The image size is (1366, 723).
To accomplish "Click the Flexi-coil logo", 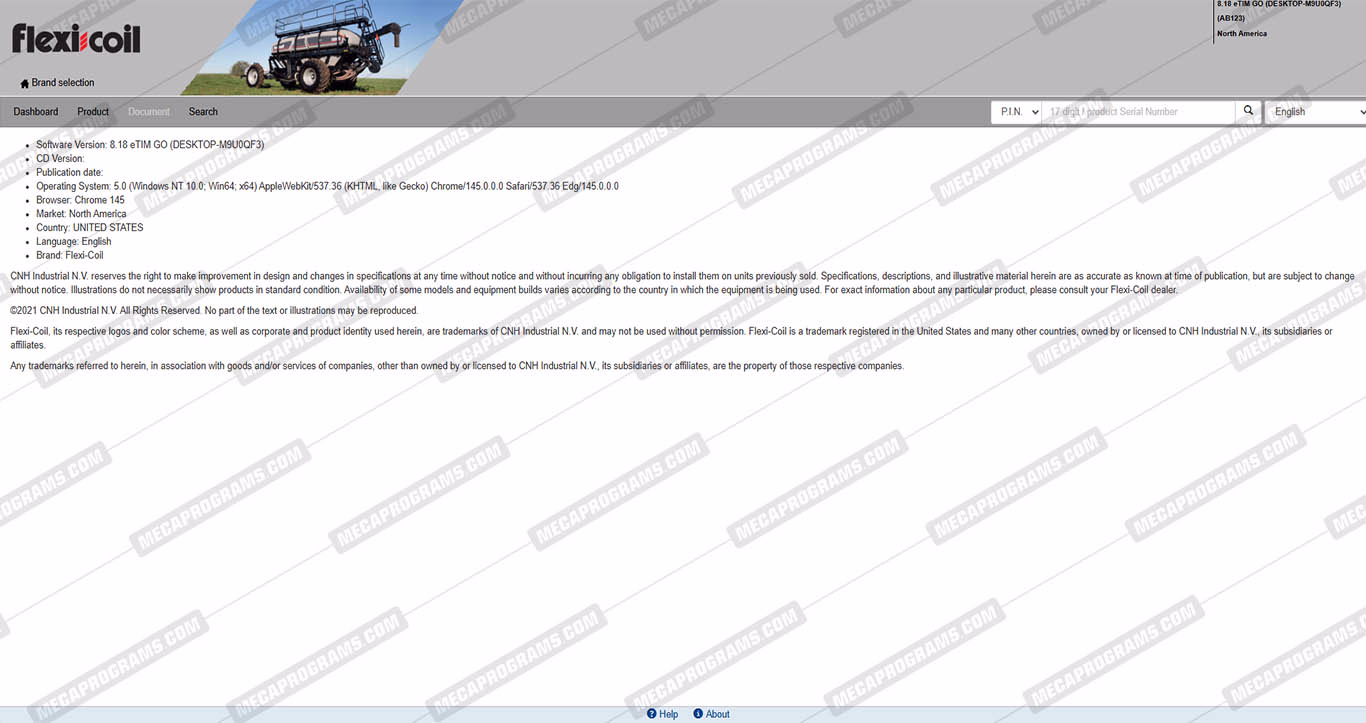I will pyautogui.click(x=76, y=39).
